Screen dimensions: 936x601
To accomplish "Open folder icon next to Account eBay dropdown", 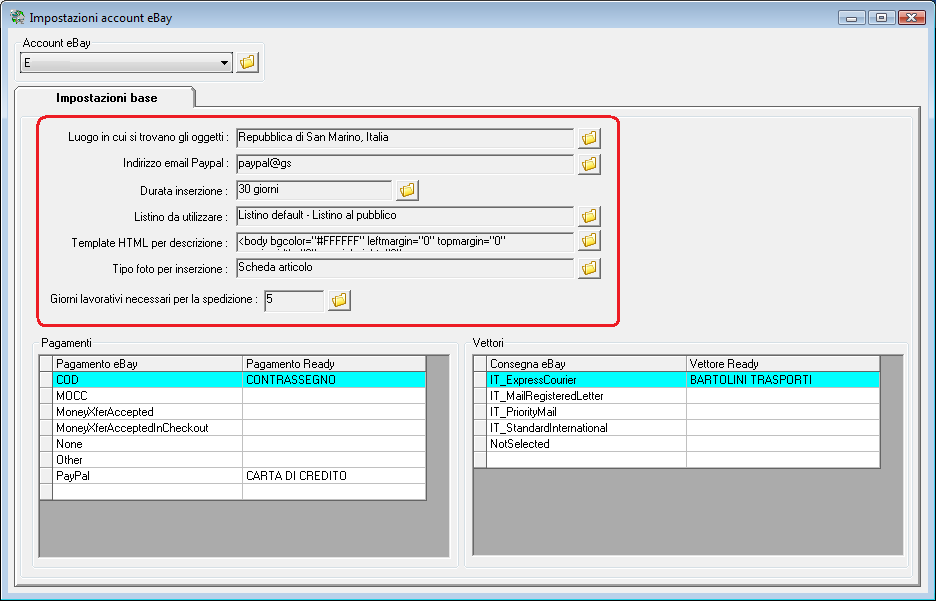I will 247,62.
